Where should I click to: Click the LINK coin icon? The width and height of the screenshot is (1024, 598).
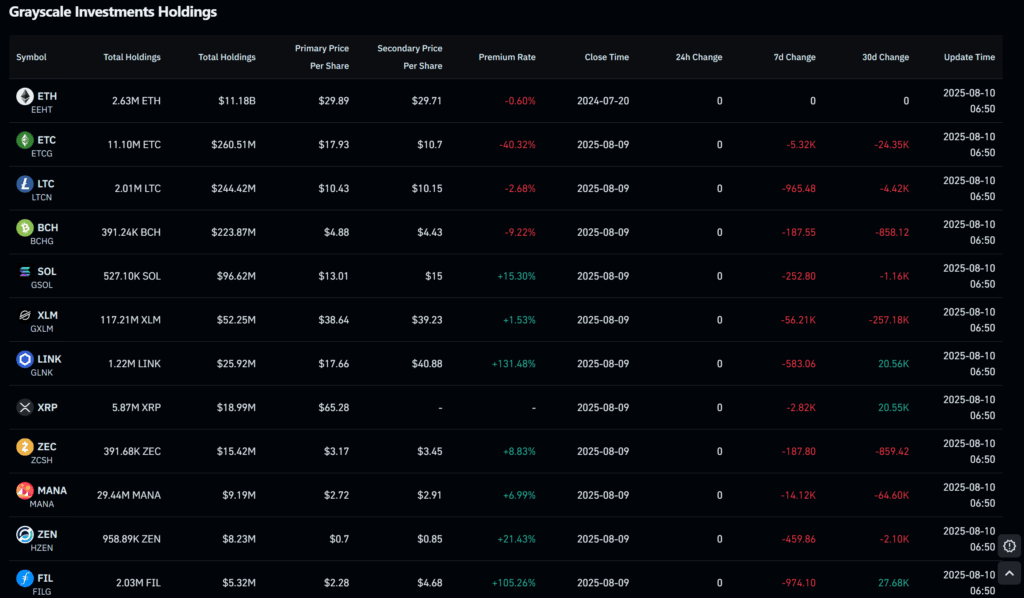25,359
